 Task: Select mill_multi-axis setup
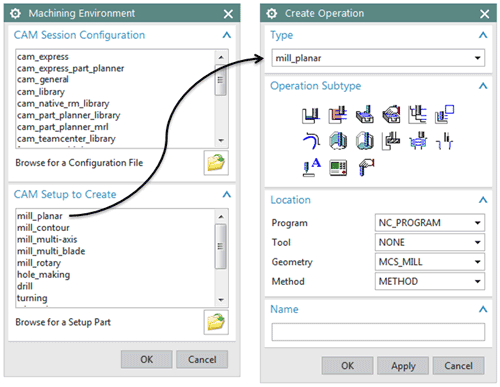tap(47, 240)
